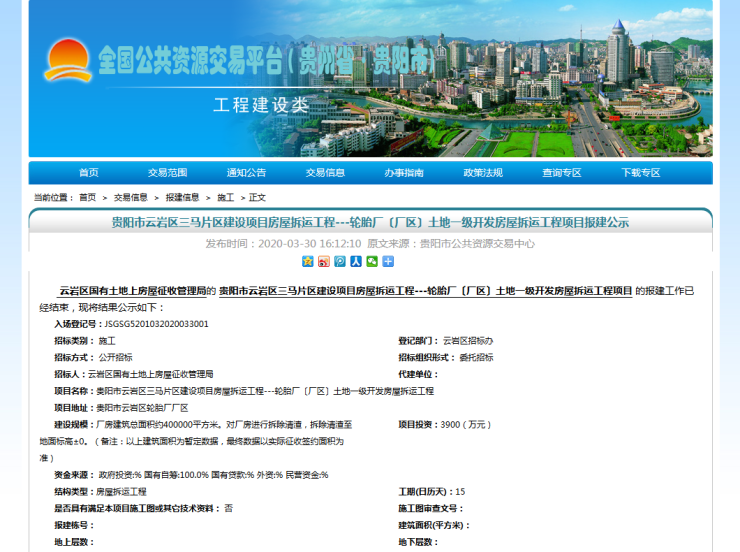Open the 政策法规 menu item

(483, 173)
